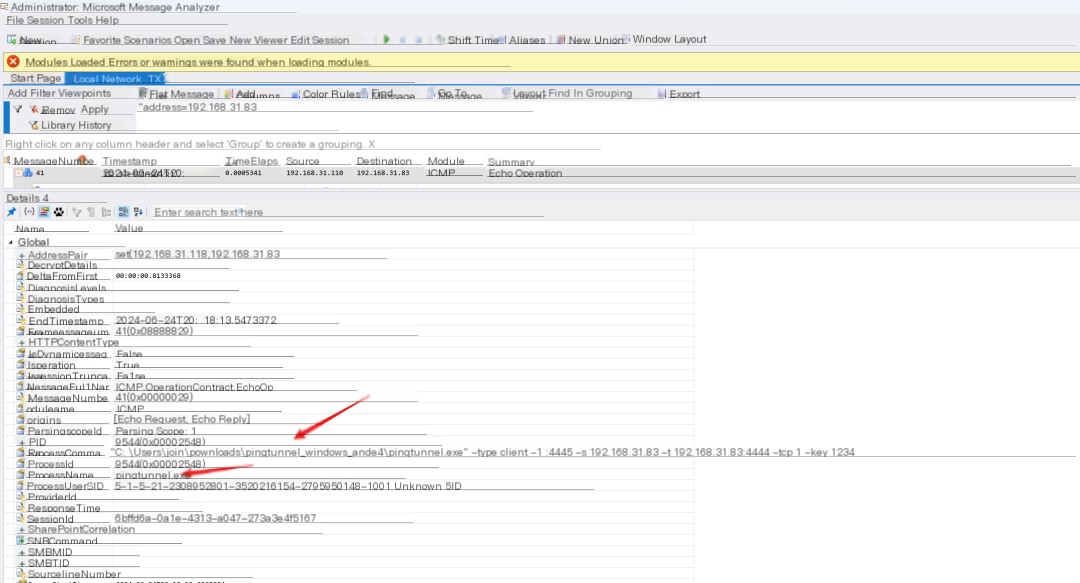Select the ProcessName row
The width and height of the screenshot is (1080, 583).
355,475
